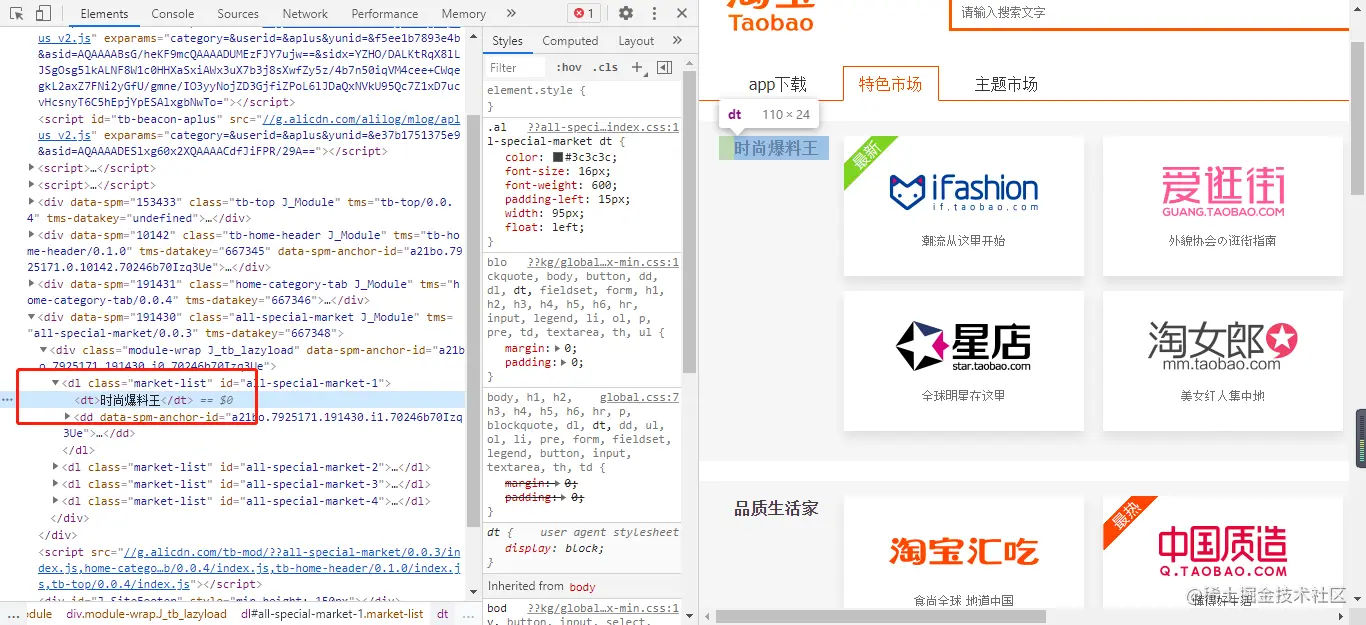Viewport: 1366px width, 625px height.
Task: Select dt item in the breadcrumb bar
Action: coord(442,614)
